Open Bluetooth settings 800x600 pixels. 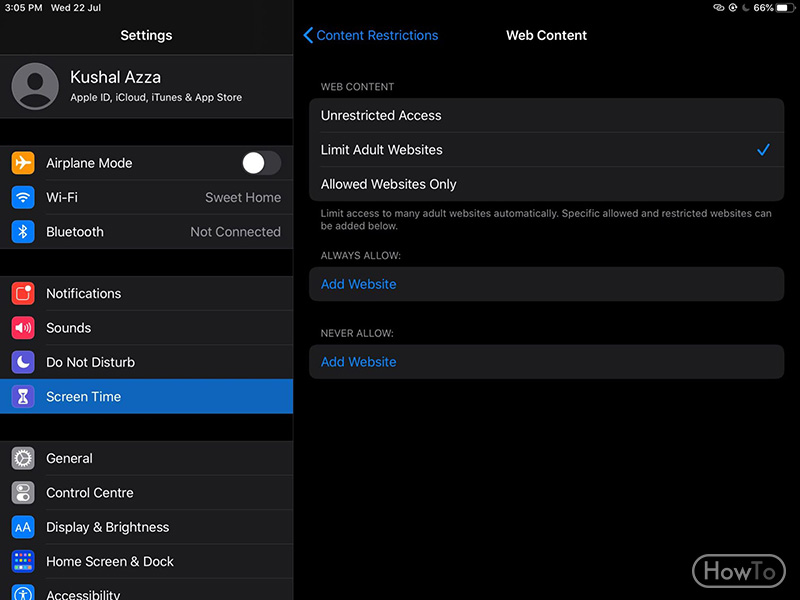[x=146, y=232]
